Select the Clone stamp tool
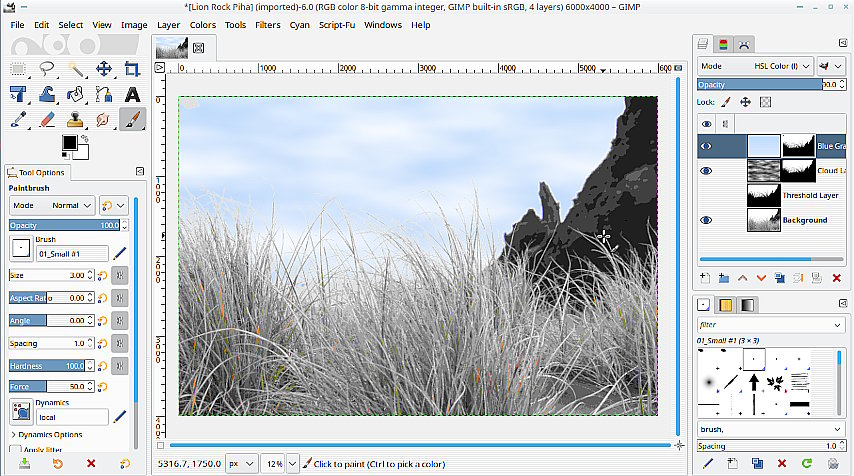The height and width of the screenshot is (476, 854). click(75, 119)
